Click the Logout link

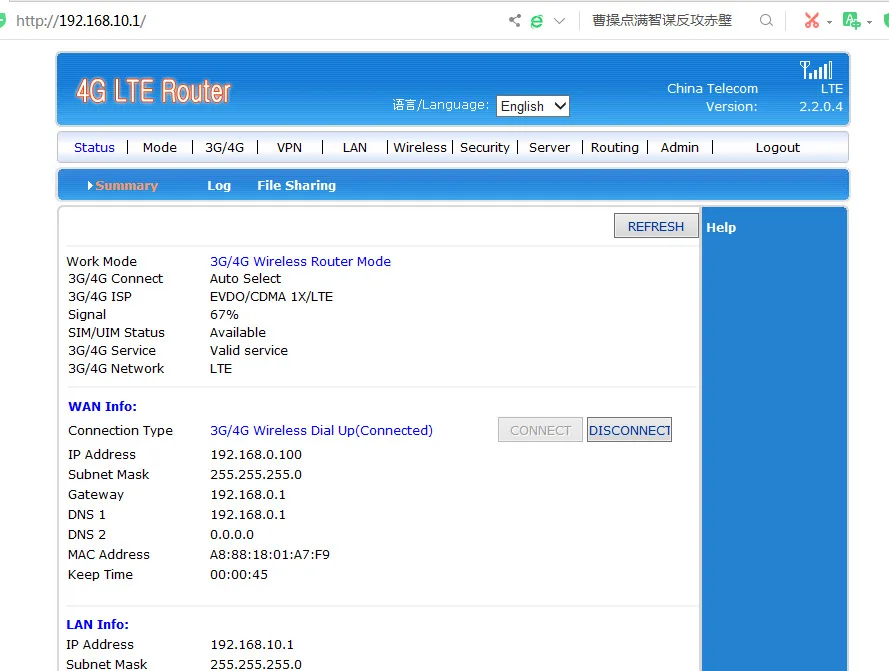(x=777, y=147)
